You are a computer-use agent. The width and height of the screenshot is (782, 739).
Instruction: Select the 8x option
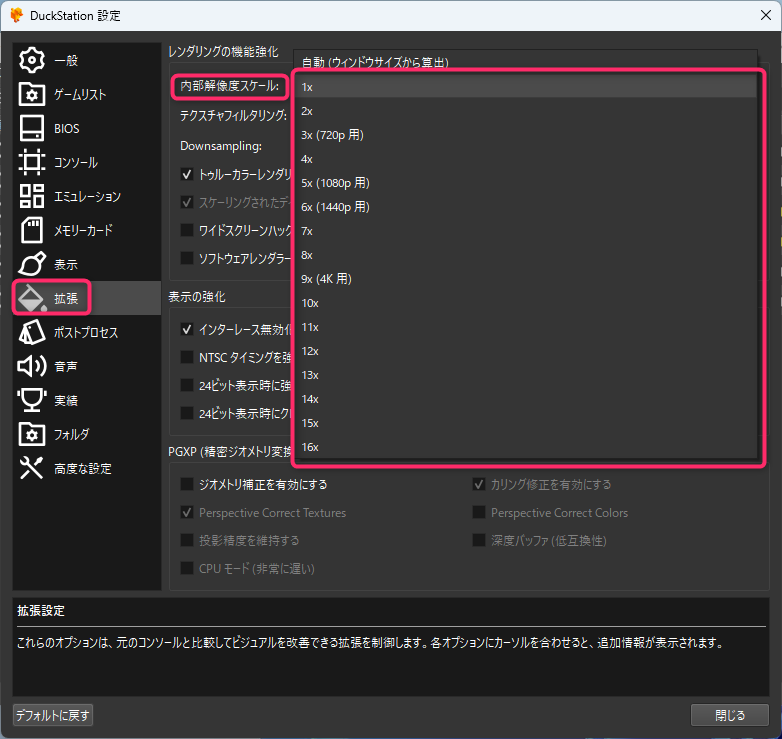click(526, 255)
